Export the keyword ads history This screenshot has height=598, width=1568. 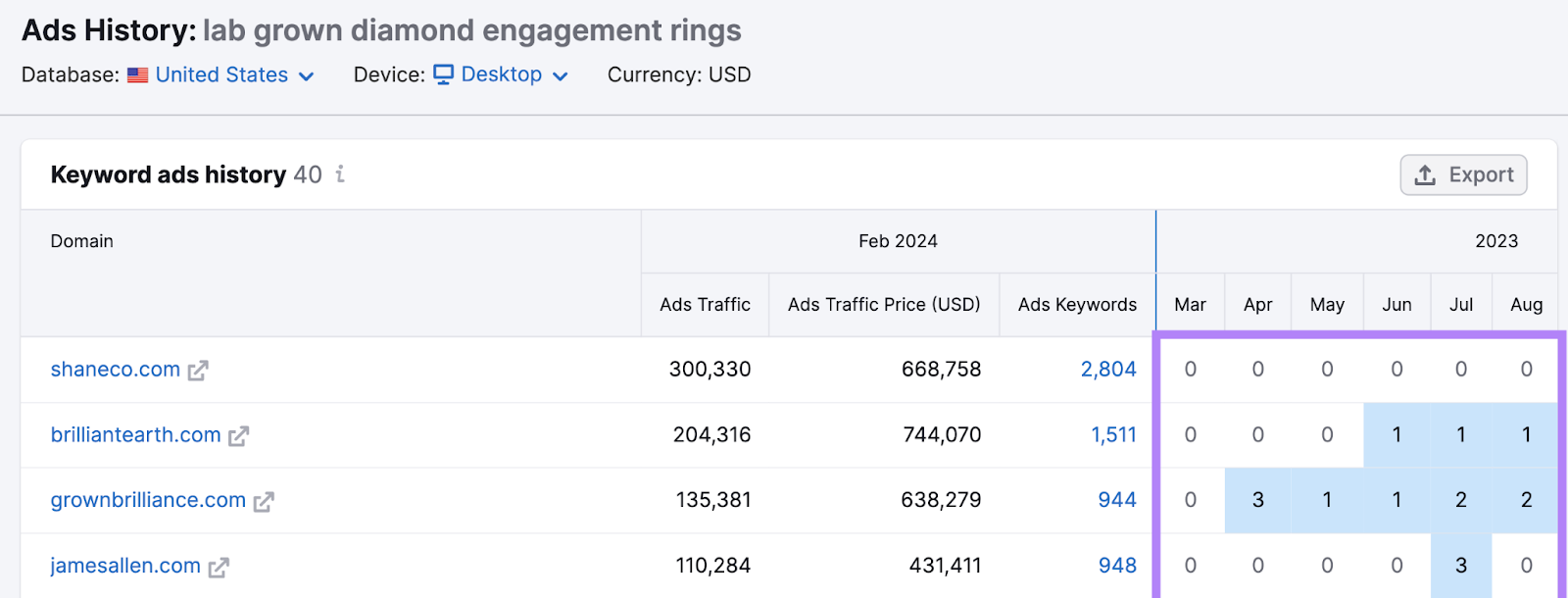tap(1463, 174)
